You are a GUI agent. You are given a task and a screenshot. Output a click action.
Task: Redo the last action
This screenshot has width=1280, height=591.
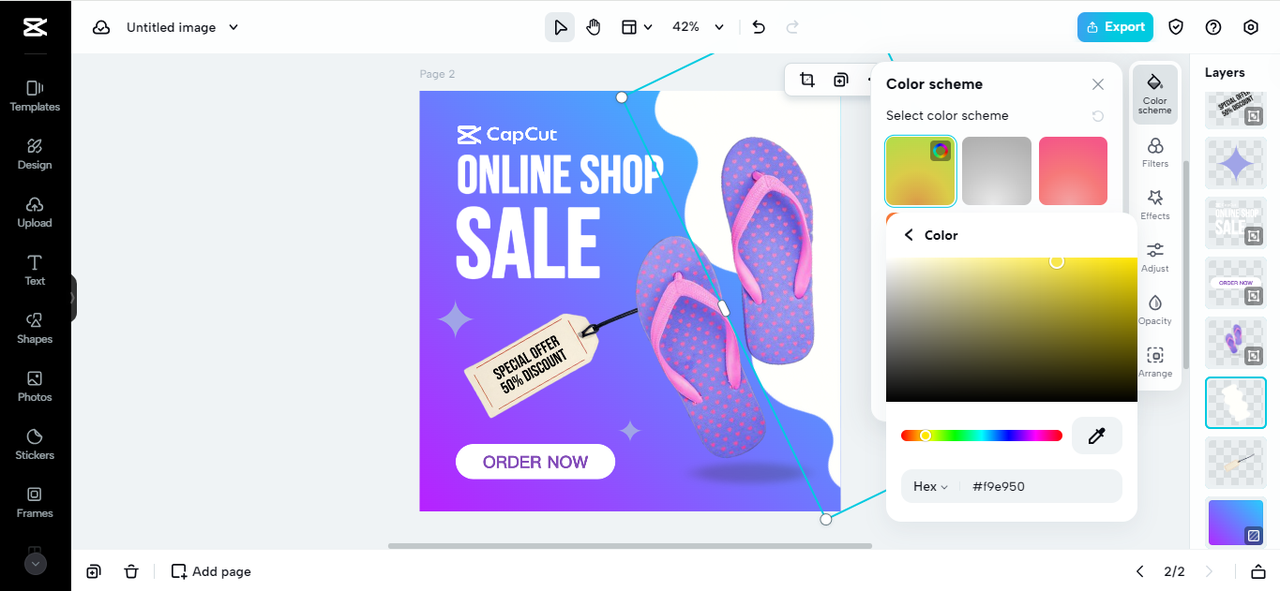coord(792,27)
